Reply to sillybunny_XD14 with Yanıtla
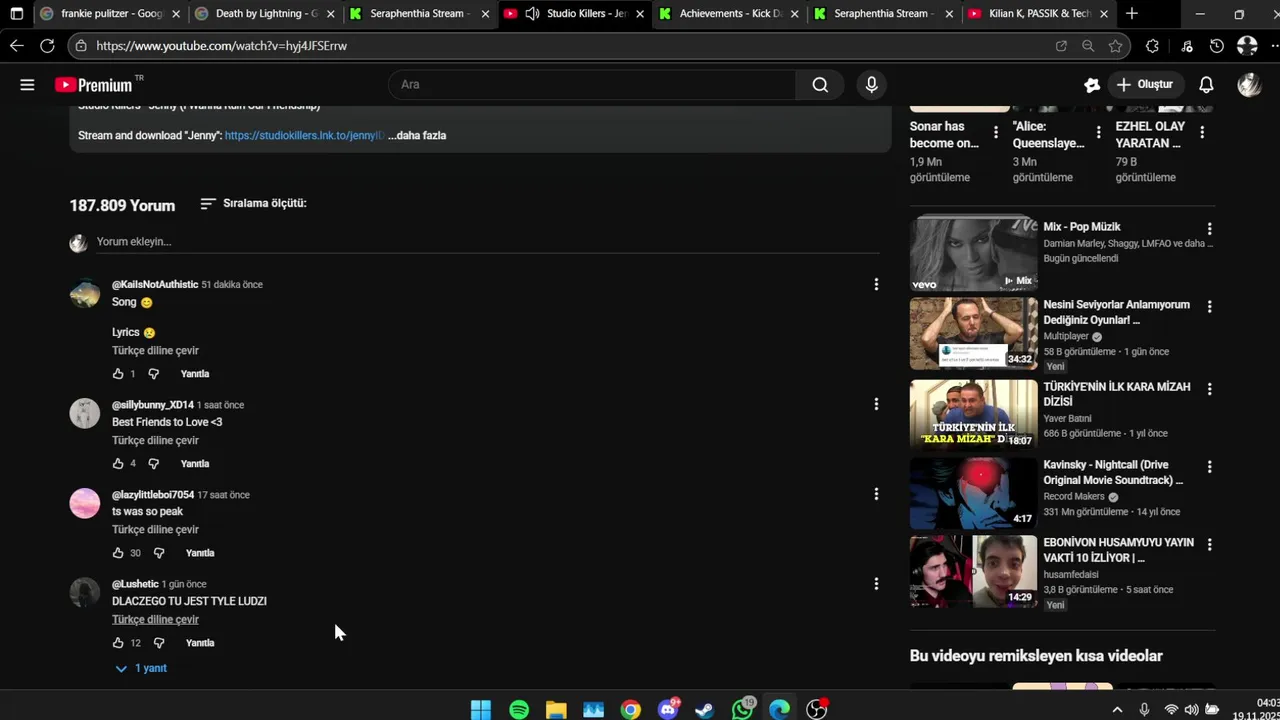The height and width of the screenshot is (720, 1280). point(195,464)
